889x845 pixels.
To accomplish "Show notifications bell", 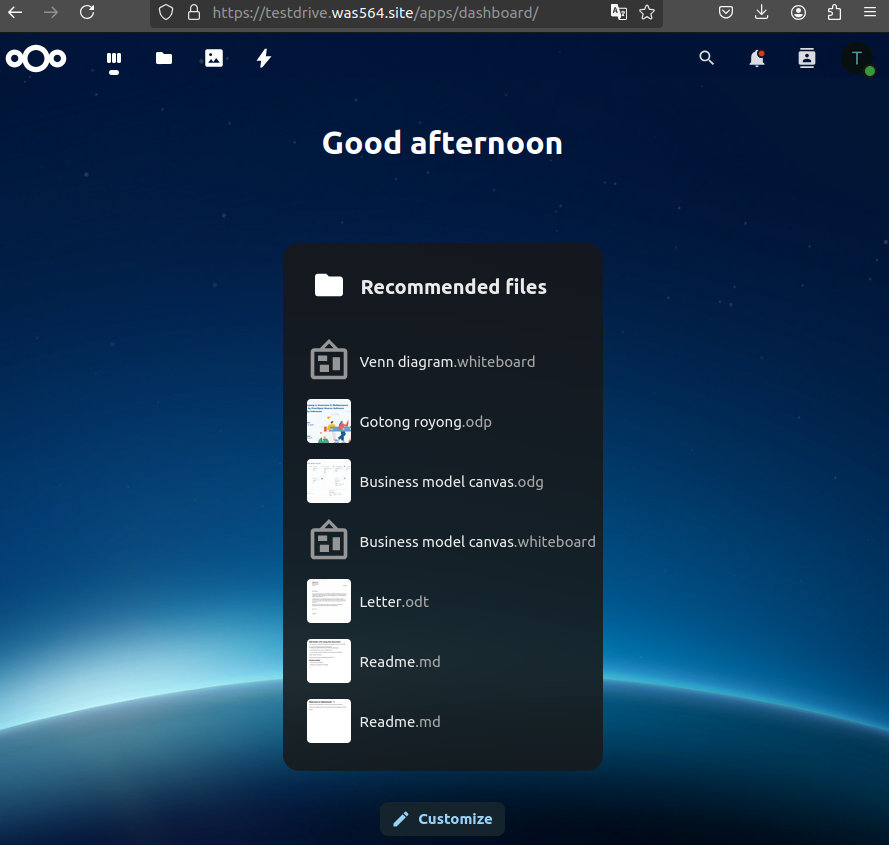I will (757, 58).
